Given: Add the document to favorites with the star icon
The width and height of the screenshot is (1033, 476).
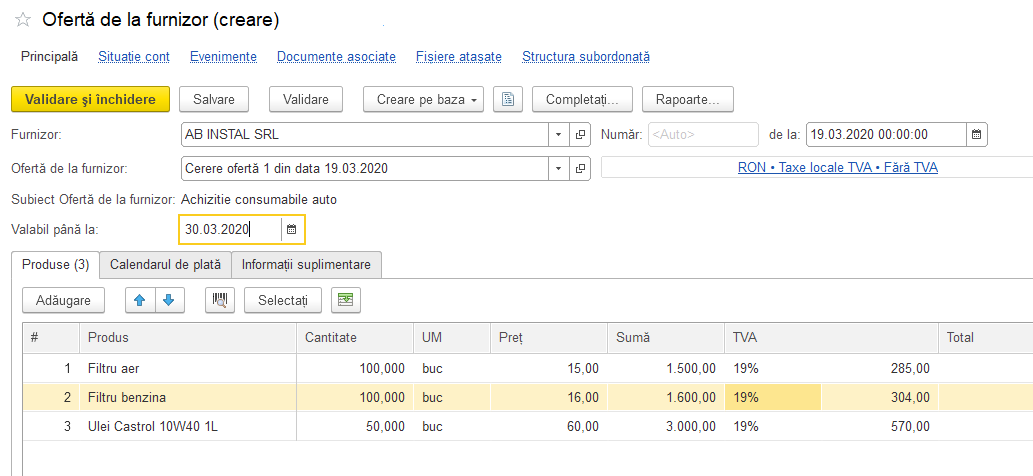Looking at the screenshot, I should click(23, 21).
